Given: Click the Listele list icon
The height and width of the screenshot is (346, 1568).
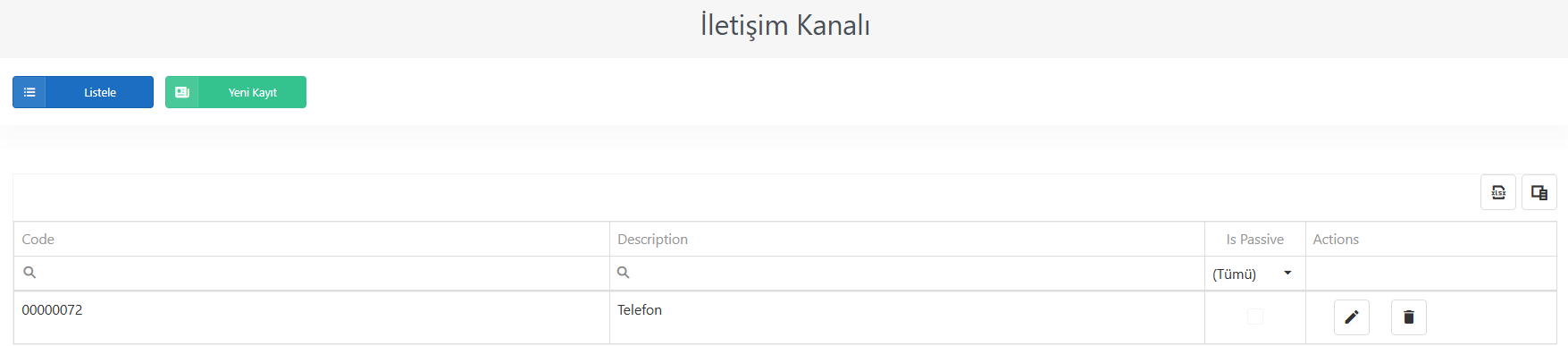Looking at the screenshot, I should tap(29, 92).
